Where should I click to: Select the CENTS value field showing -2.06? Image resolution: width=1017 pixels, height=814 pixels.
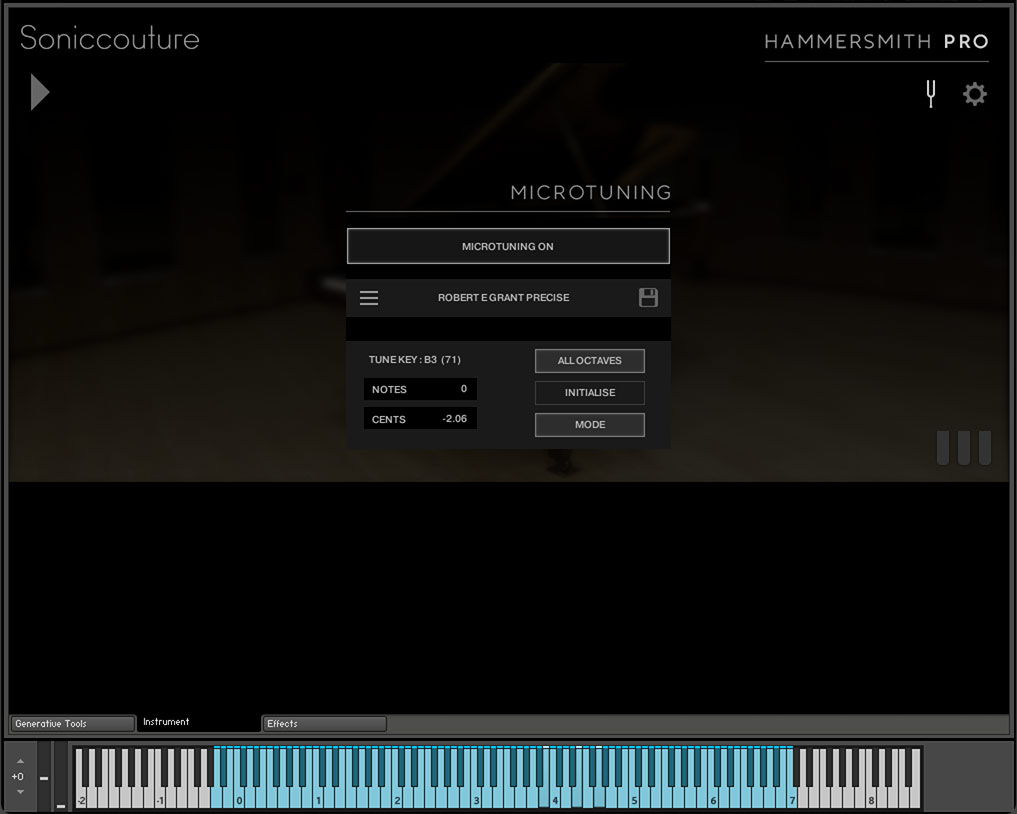[420, 419]
